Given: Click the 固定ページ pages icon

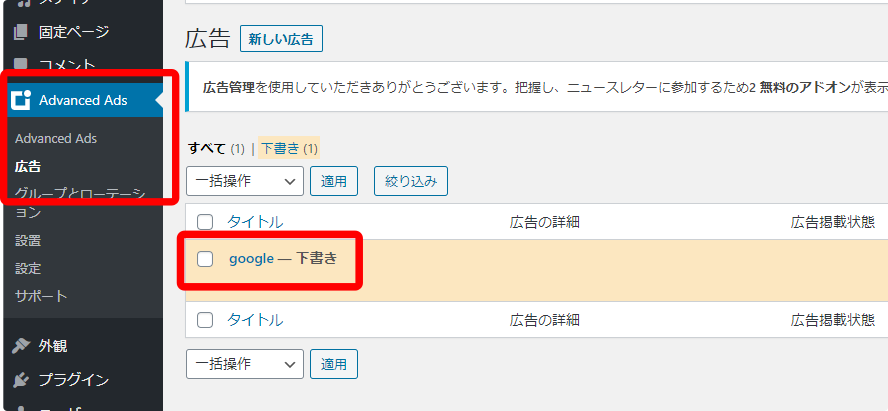Looking at the screenshot, I should (20, 32).
